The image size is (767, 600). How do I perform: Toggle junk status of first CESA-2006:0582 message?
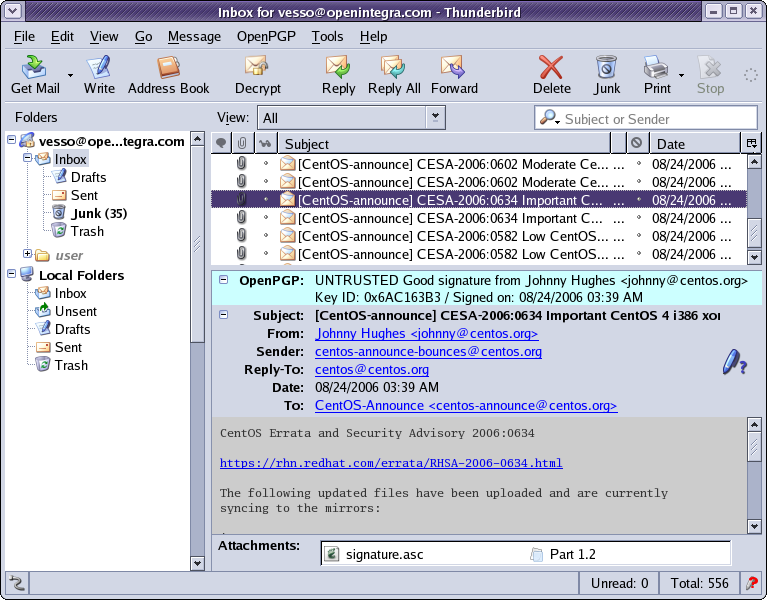pyautogui.click(x=638, y=236)
